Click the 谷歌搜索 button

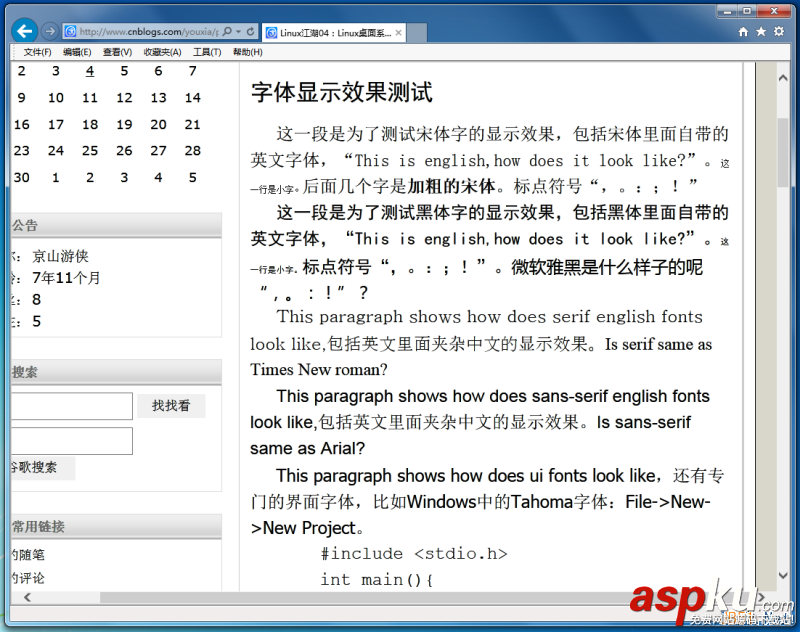point(42,467)
